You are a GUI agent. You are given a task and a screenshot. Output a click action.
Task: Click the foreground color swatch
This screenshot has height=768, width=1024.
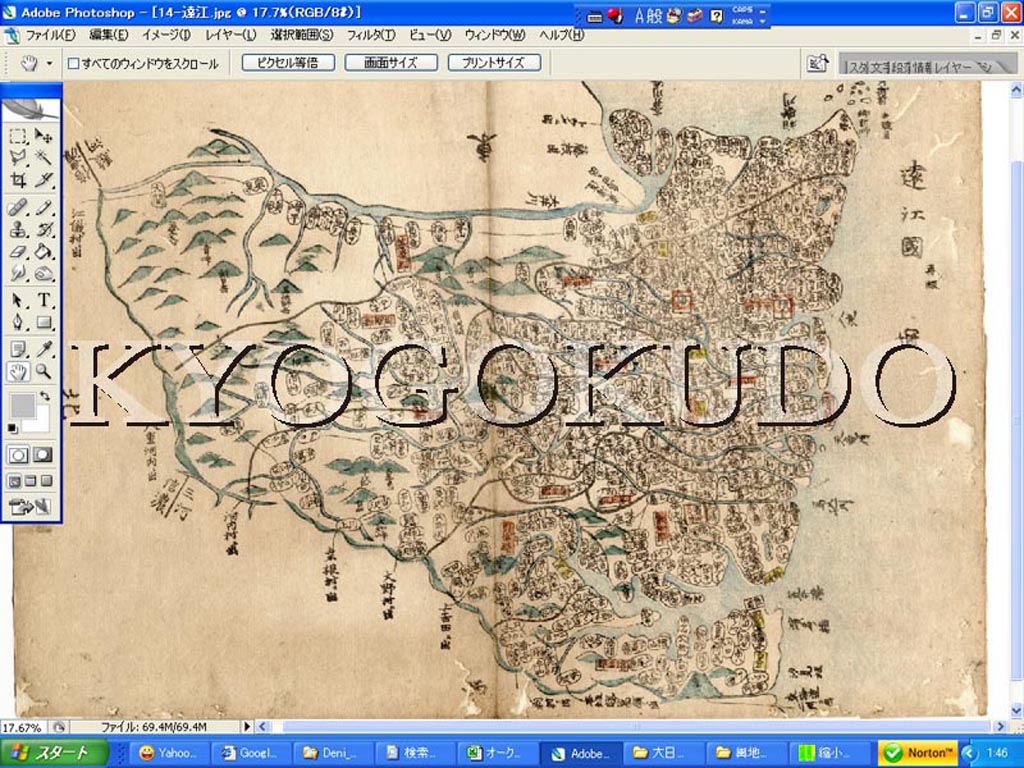[22, 406]
